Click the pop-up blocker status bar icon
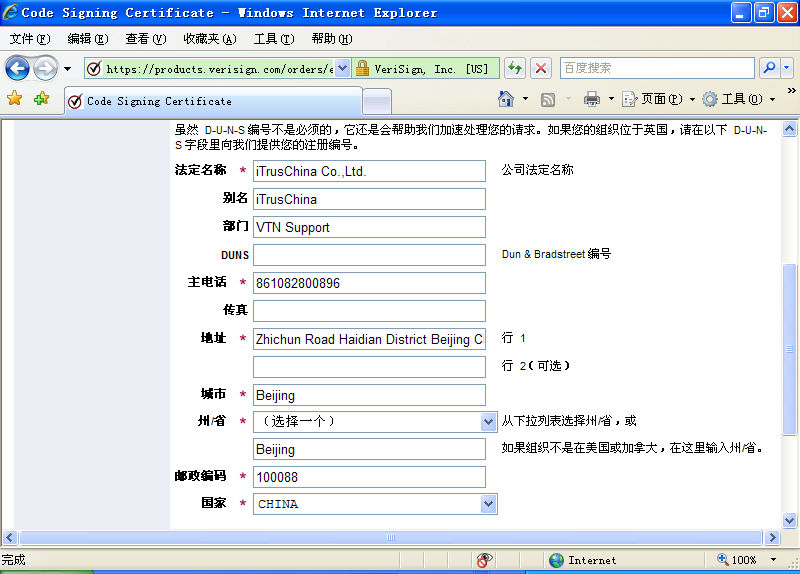 click(485, 560)
